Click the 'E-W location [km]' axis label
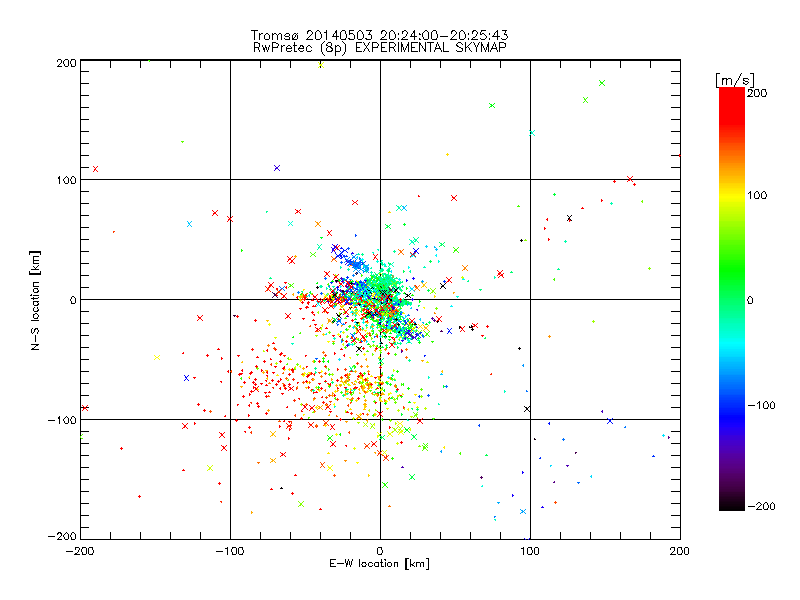 pos(379,564)
